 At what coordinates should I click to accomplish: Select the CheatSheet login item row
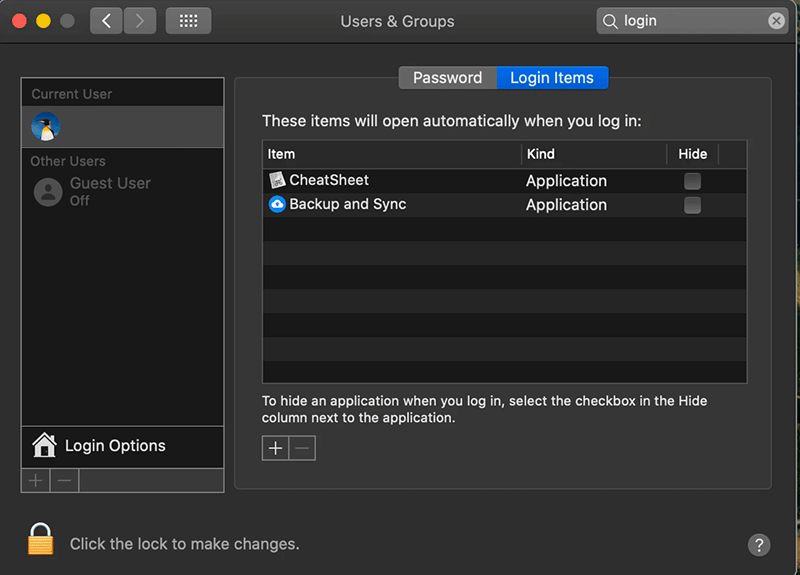(505, 181)
